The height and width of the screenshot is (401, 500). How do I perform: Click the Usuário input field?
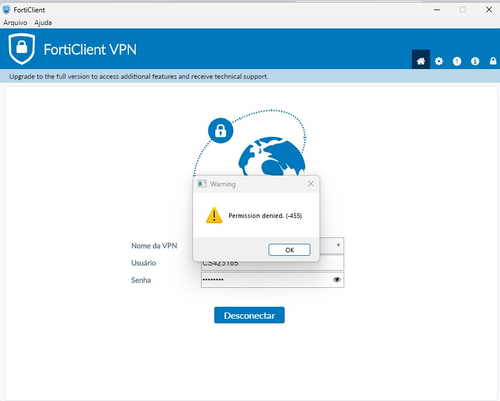click(272, 263)
